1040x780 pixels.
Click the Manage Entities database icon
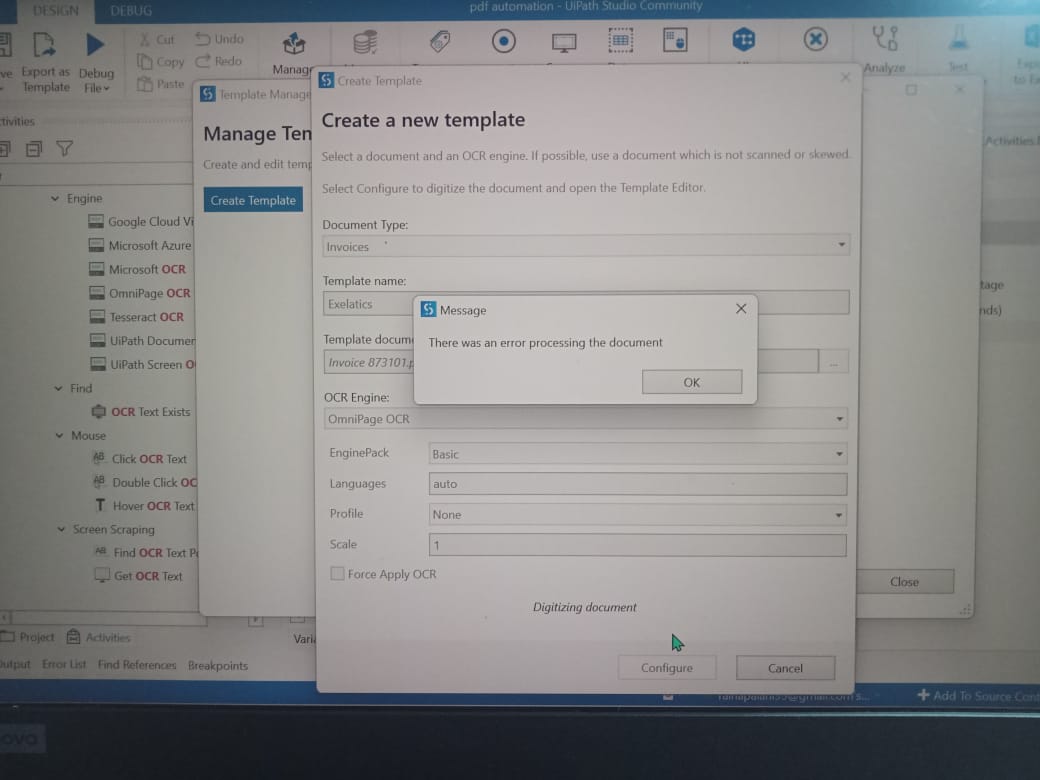coord(365,42)
